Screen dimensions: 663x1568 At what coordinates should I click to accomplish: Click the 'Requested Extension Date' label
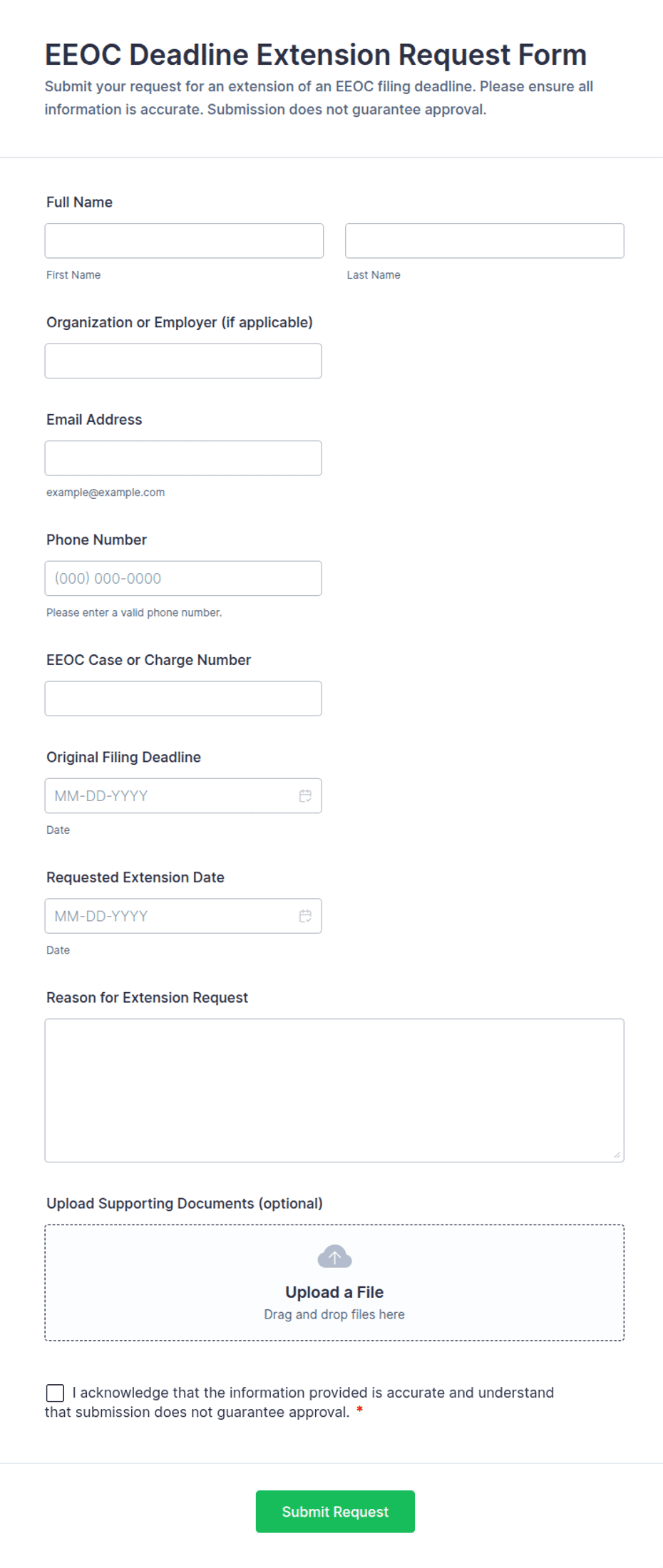(135, 878)
